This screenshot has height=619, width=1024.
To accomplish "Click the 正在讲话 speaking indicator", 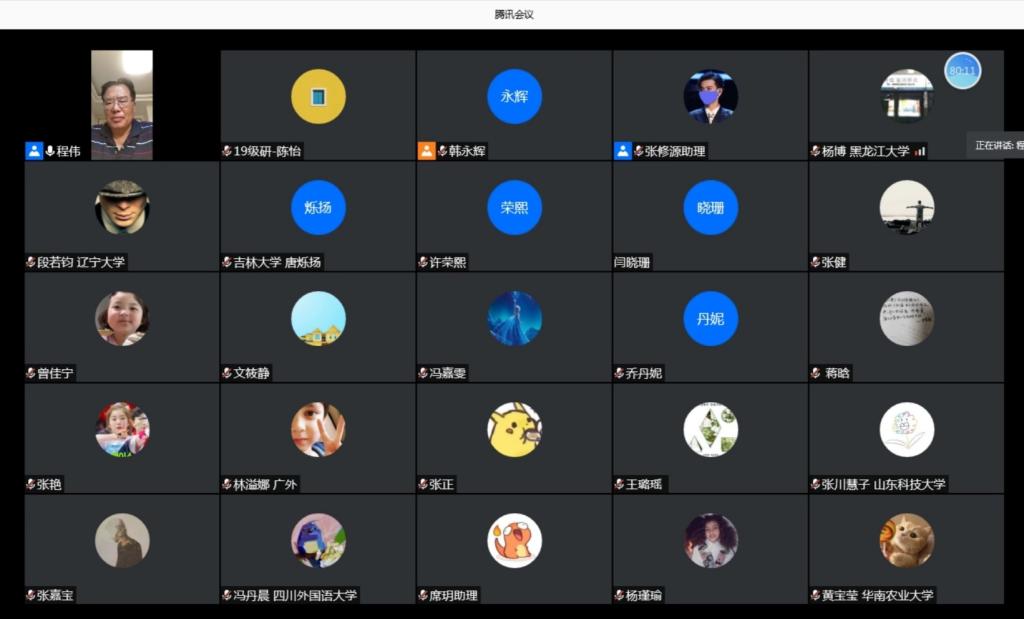I will (996, 145).
